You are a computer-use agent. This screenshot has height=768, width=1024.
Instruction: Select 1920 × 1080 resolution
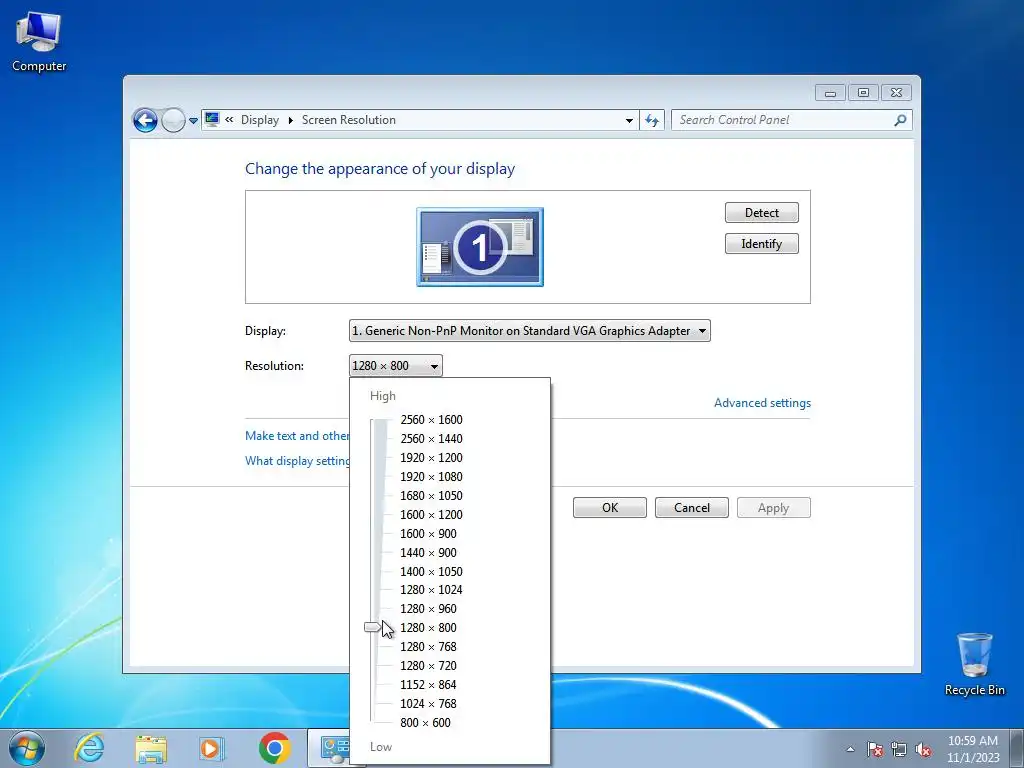[x=431, y=476]
